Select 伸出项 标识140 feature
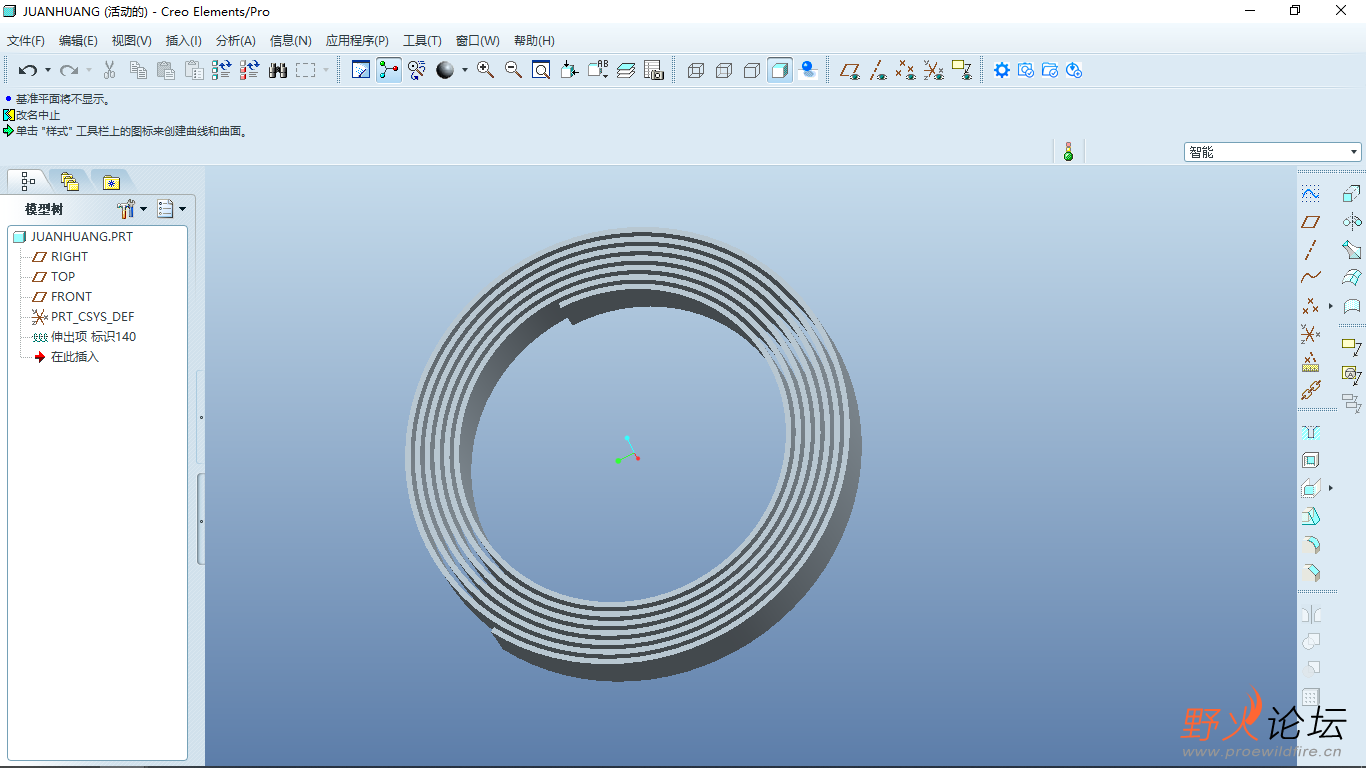 (84, 337)
